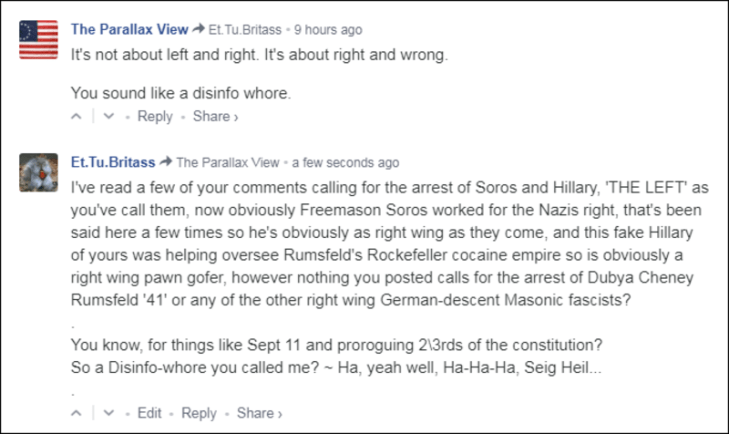Open the Et.Tu.Britass profile avatar
Screen dimensions: 729x434
click(x=39, y=172)
